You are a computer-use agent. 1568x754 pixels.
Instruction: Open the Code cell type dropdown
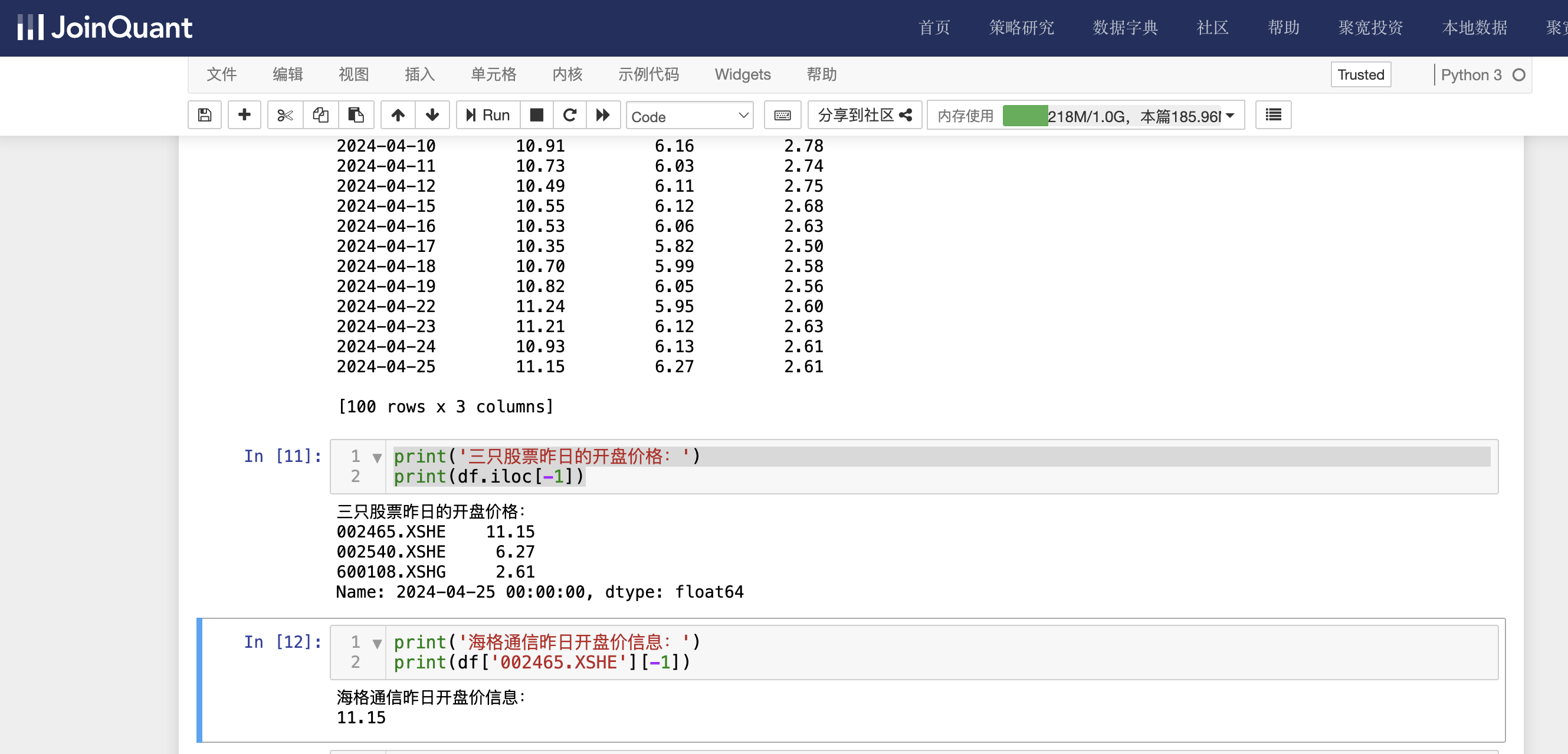(689, 116)
